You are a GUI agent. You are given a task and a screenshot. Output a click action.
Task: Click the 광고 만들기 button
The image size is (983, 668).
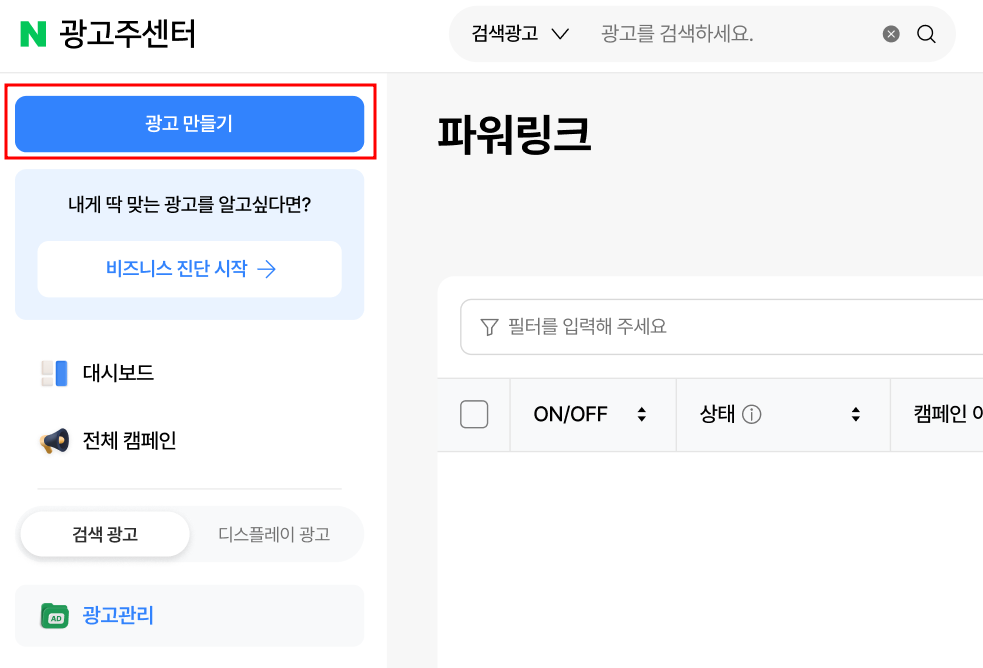pyautogui.click(x=189, y=123)
